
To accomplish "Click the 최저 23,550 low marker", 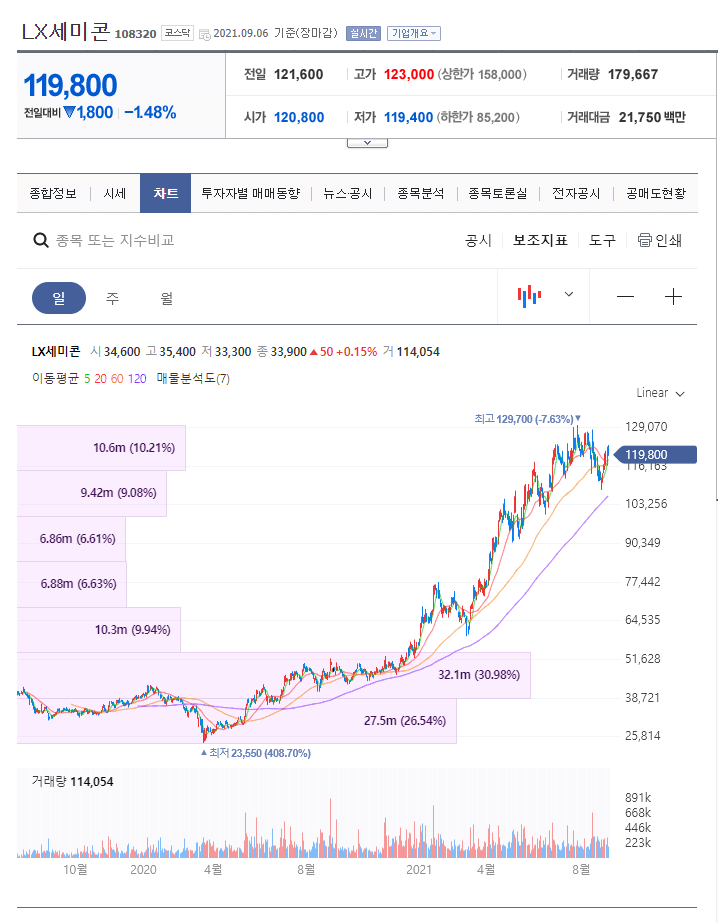I will coord(256,753).
